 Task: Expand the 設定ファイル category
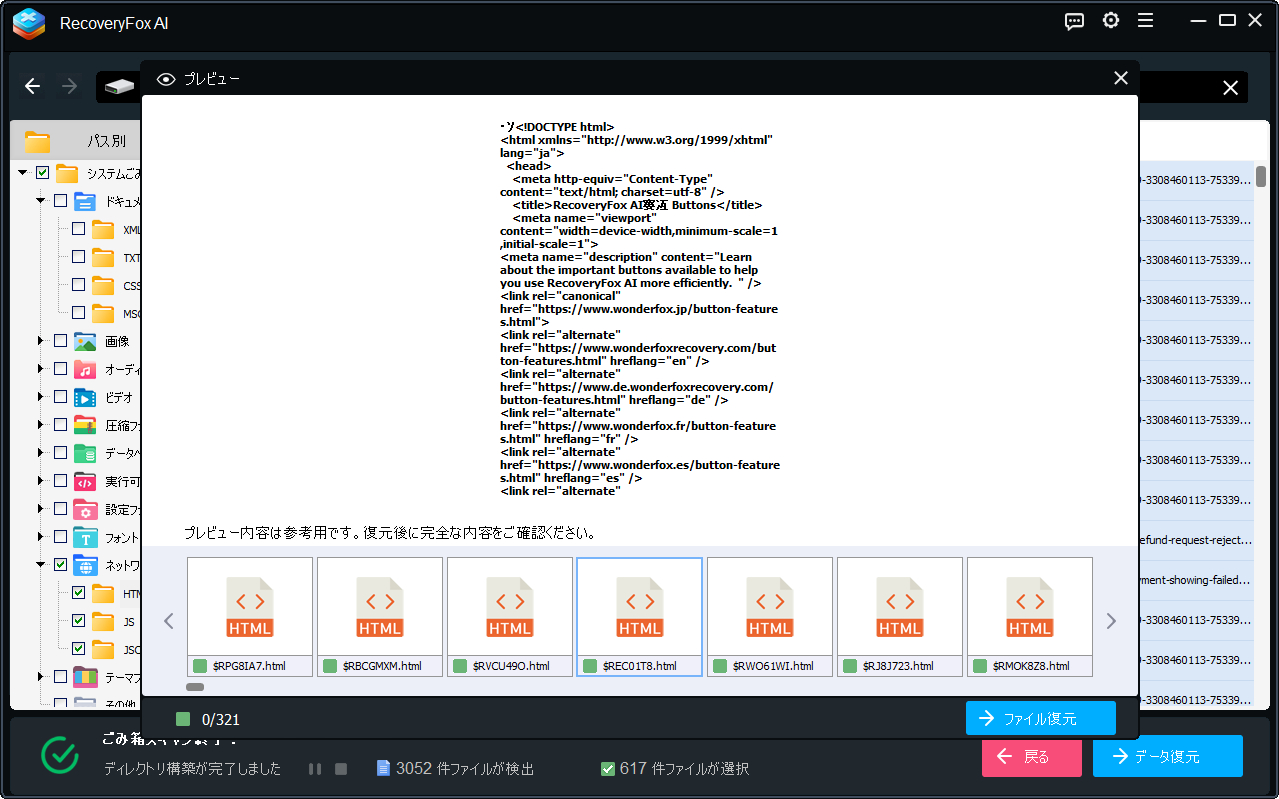(41, 509)
